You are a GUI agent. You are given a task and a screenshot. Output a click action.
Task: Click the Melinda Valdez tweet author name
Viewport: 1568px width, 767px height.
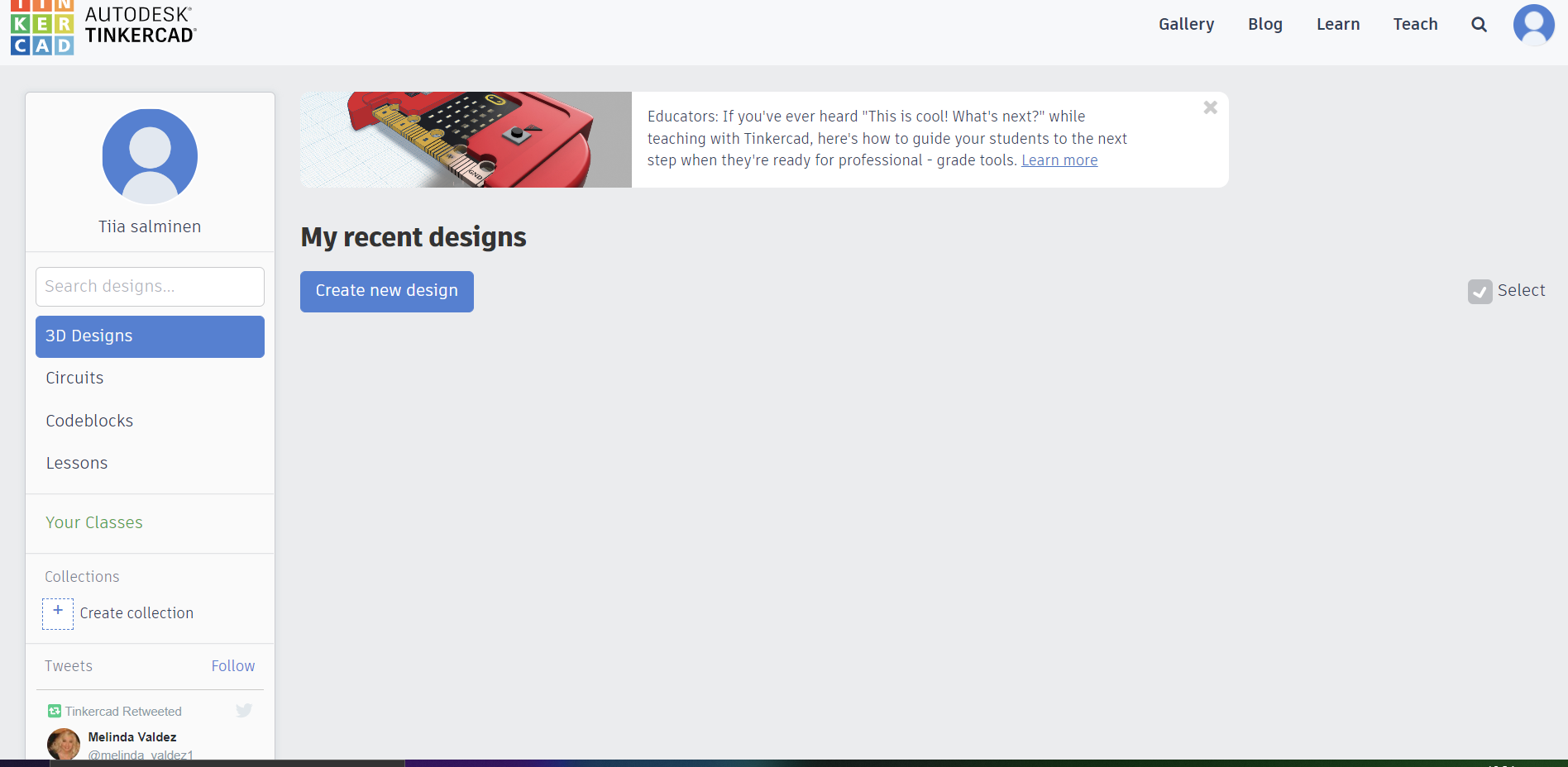[132, 737]
